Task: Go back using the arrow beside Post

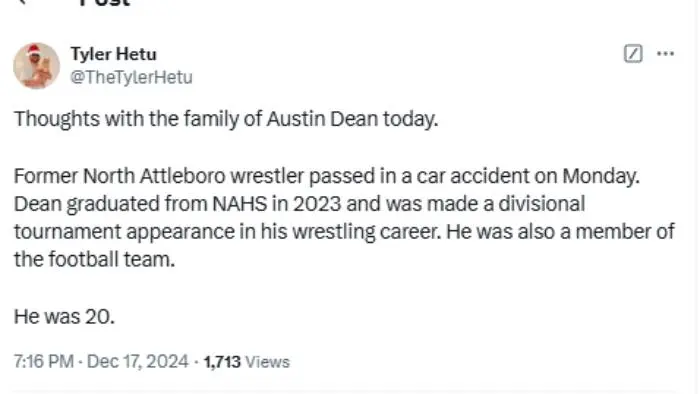Action: (x=23, y=1)
